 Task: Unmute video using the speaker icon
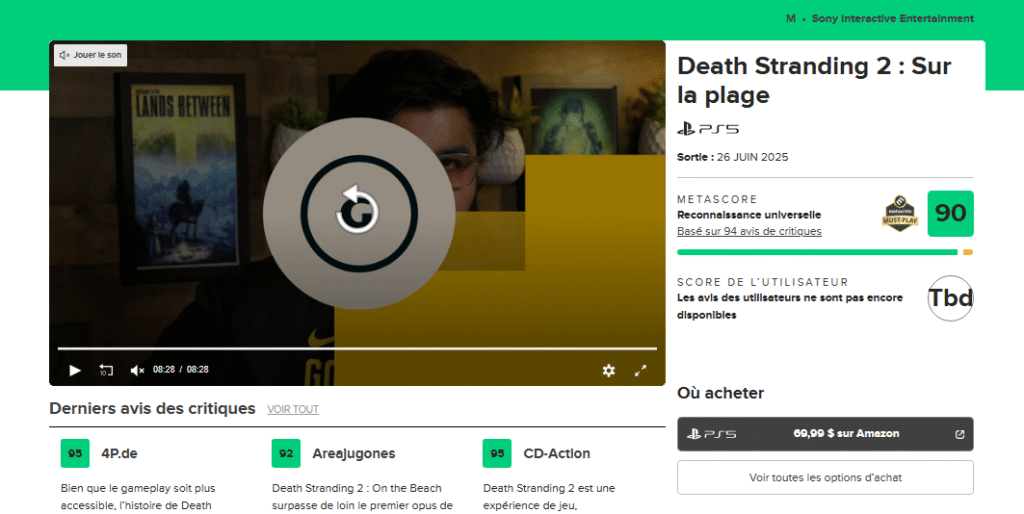pos(136,370)
